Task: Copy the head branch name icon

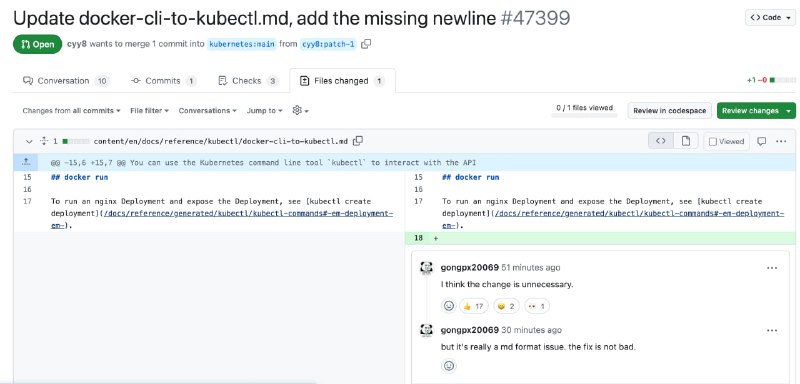Action: click(x=366, y=44)
